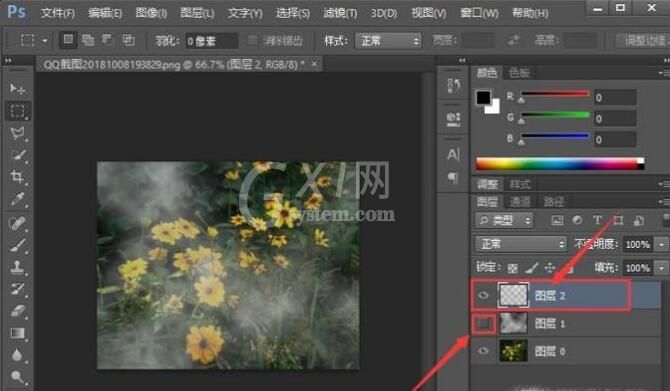Image resolution: width=670 pixels, height=391 pixels.
Task: Open the 窗口(W) menu
Action: click(x=479, y=13)
